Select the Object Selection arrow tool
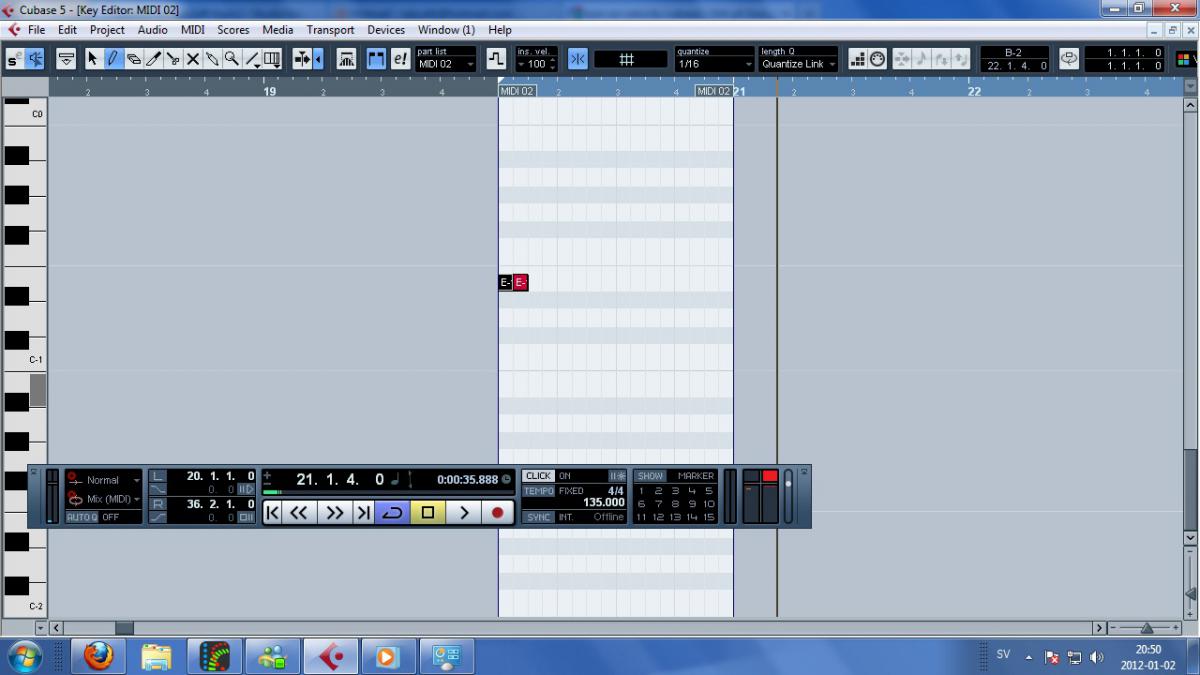1200x675 pixels. (x=93, y=59)
